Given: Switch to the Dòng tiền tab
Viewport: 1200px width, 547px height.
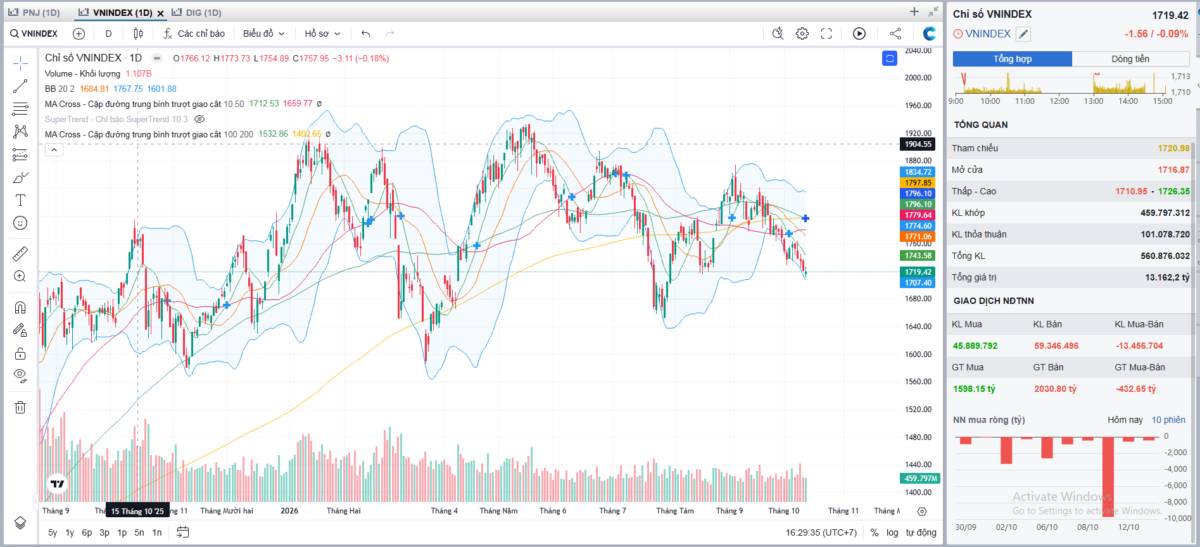Looking at the screenshot, I should pyautogui.click(x=1130, y=59).
